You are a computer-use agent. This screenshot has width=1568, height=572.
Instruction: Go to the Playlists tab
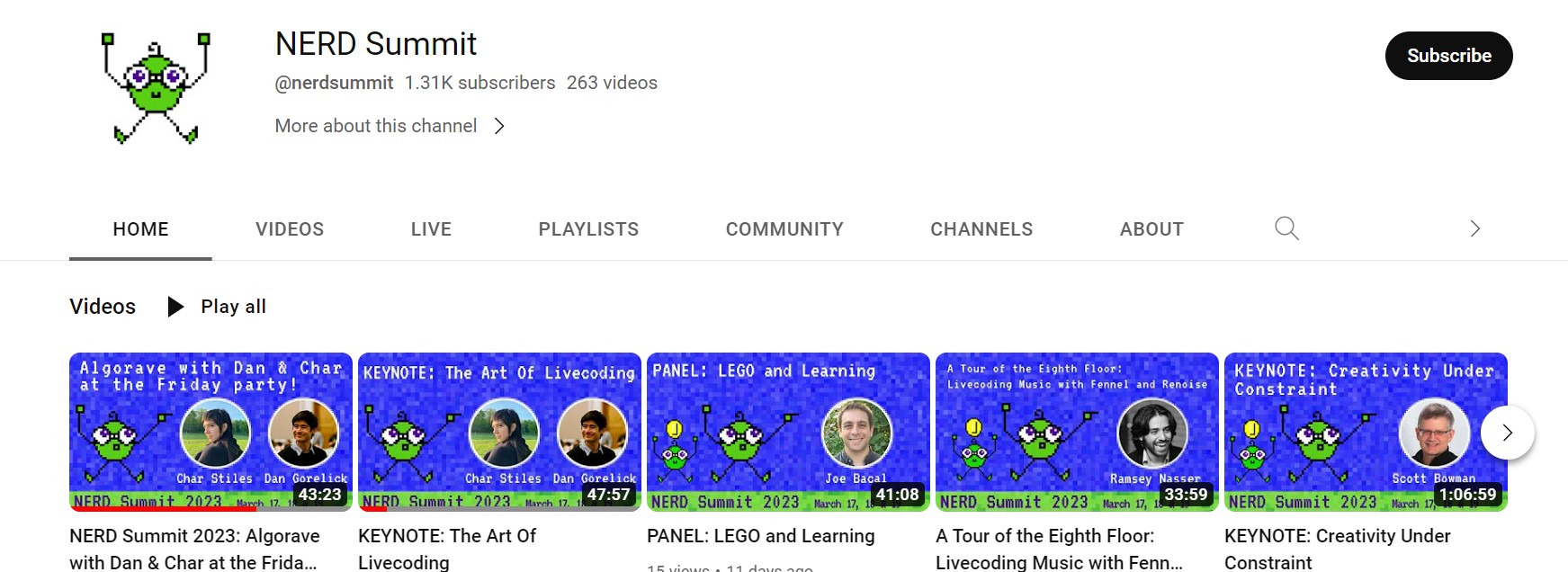(x=588, y=229)
